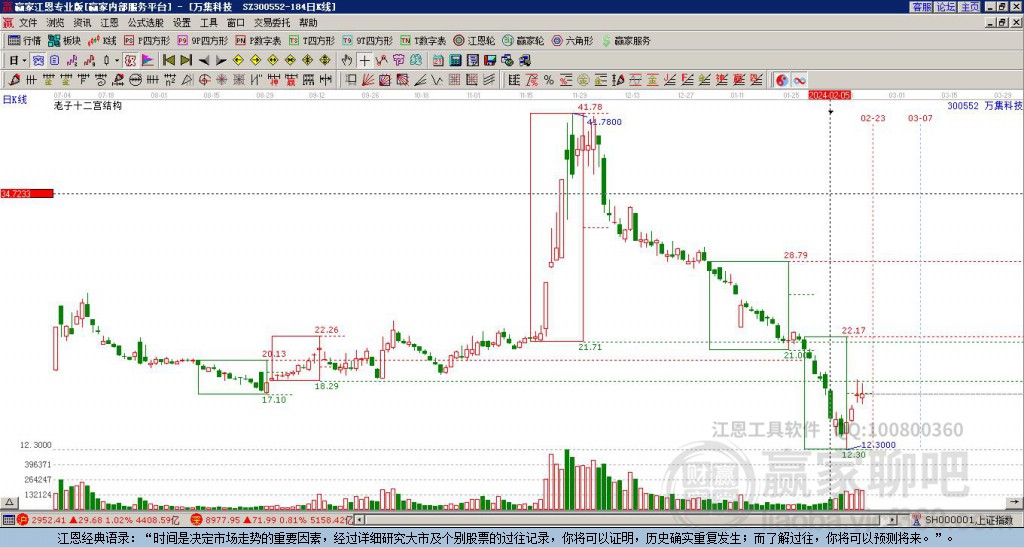Click the save floppy disk icon
Viewport: 1024px width, 548px height.
pos(490,61)
